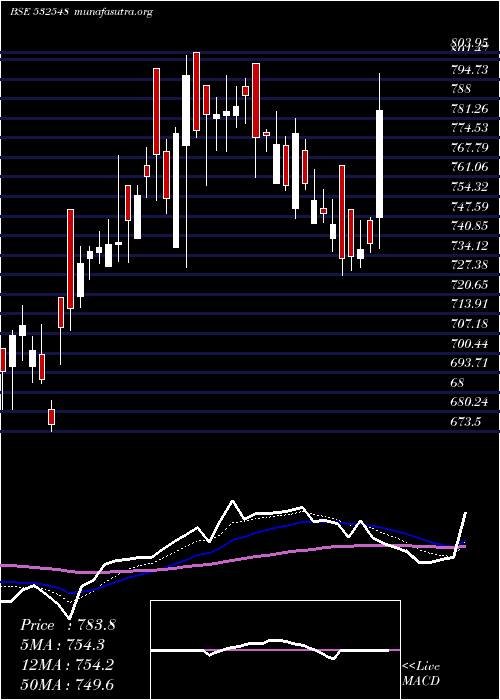Click the BSE 532548 ticker label

39,12
